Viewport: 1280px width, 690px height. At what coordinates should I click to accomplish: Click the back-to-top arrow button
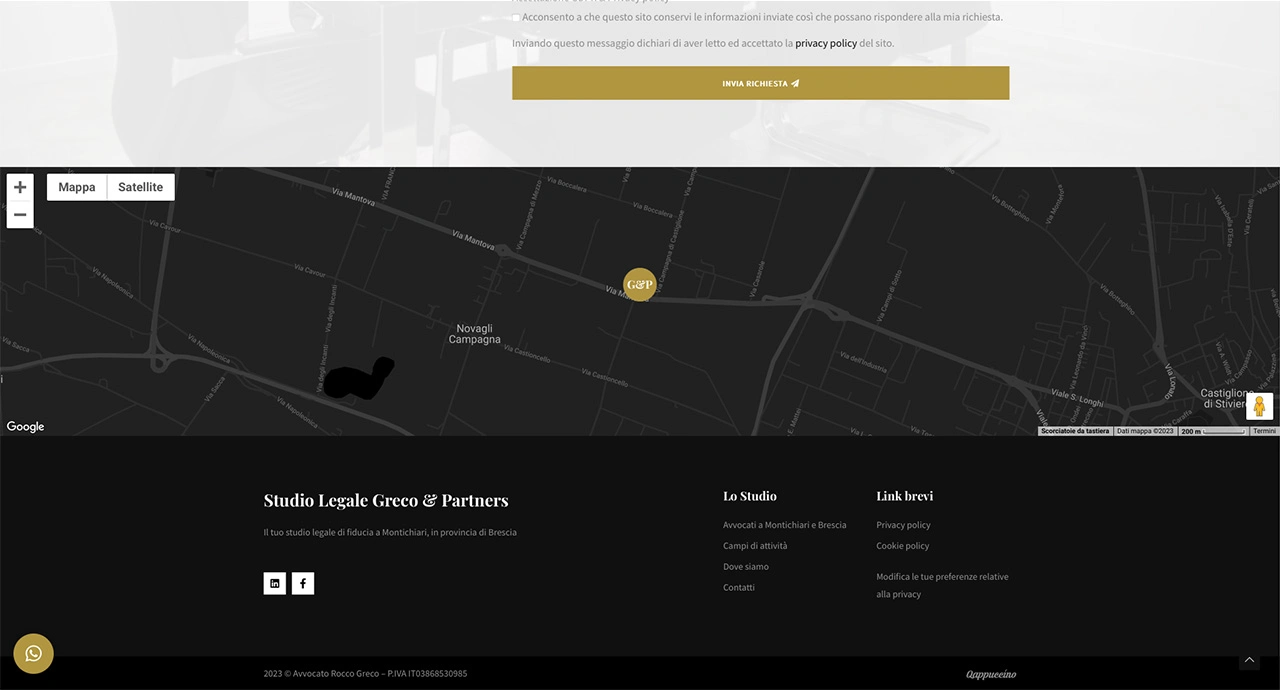(x=1249, y=660)
